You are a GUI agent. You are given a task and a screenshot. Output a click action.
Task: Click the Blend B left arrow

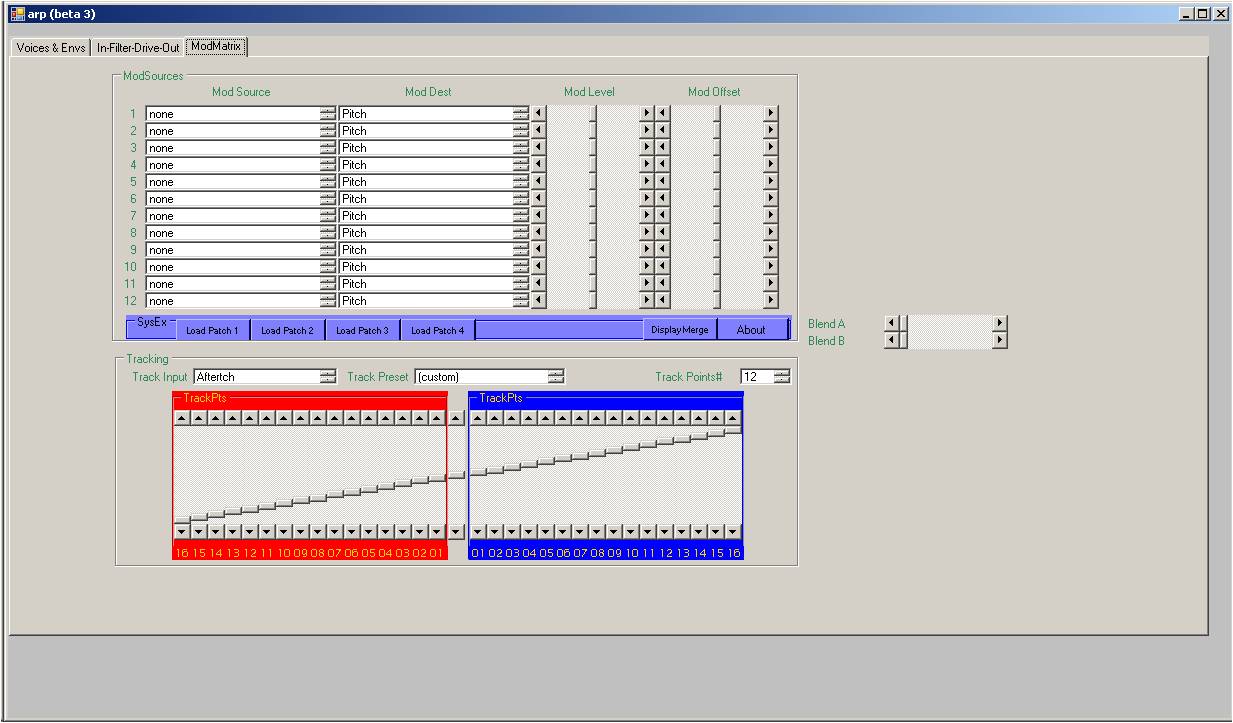pos(891,340)
